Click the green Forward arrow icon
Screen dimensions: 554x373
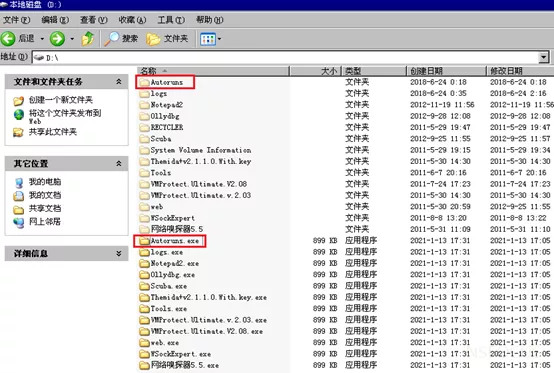tap(57, 39)
